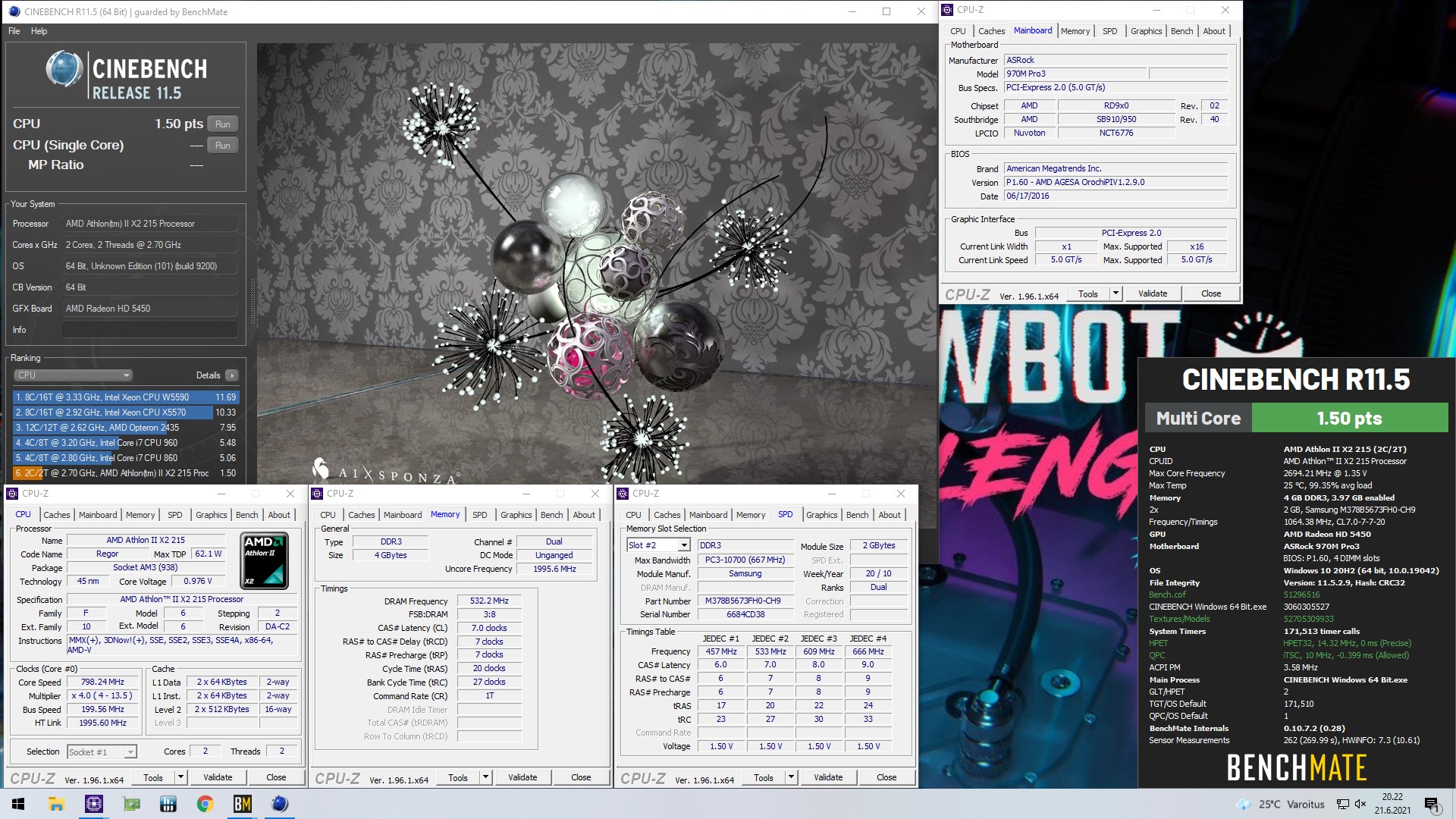This screenshot has width=1456, height=819.
Task: Select ranking row Core i7 CPU 860
Action: click(126, 458)
